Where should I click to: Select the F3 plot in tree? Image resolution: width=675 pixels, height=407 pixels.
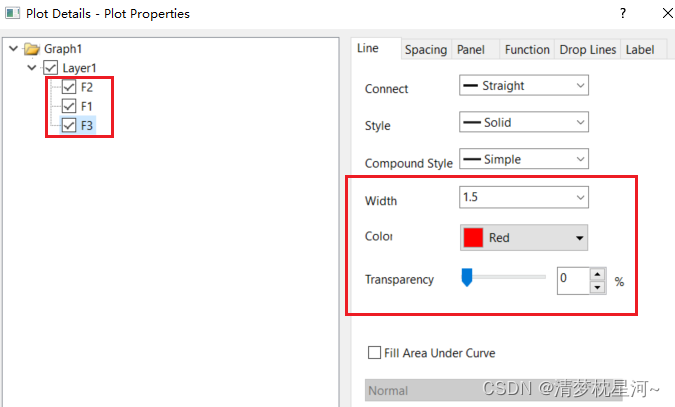click(87, 125)
